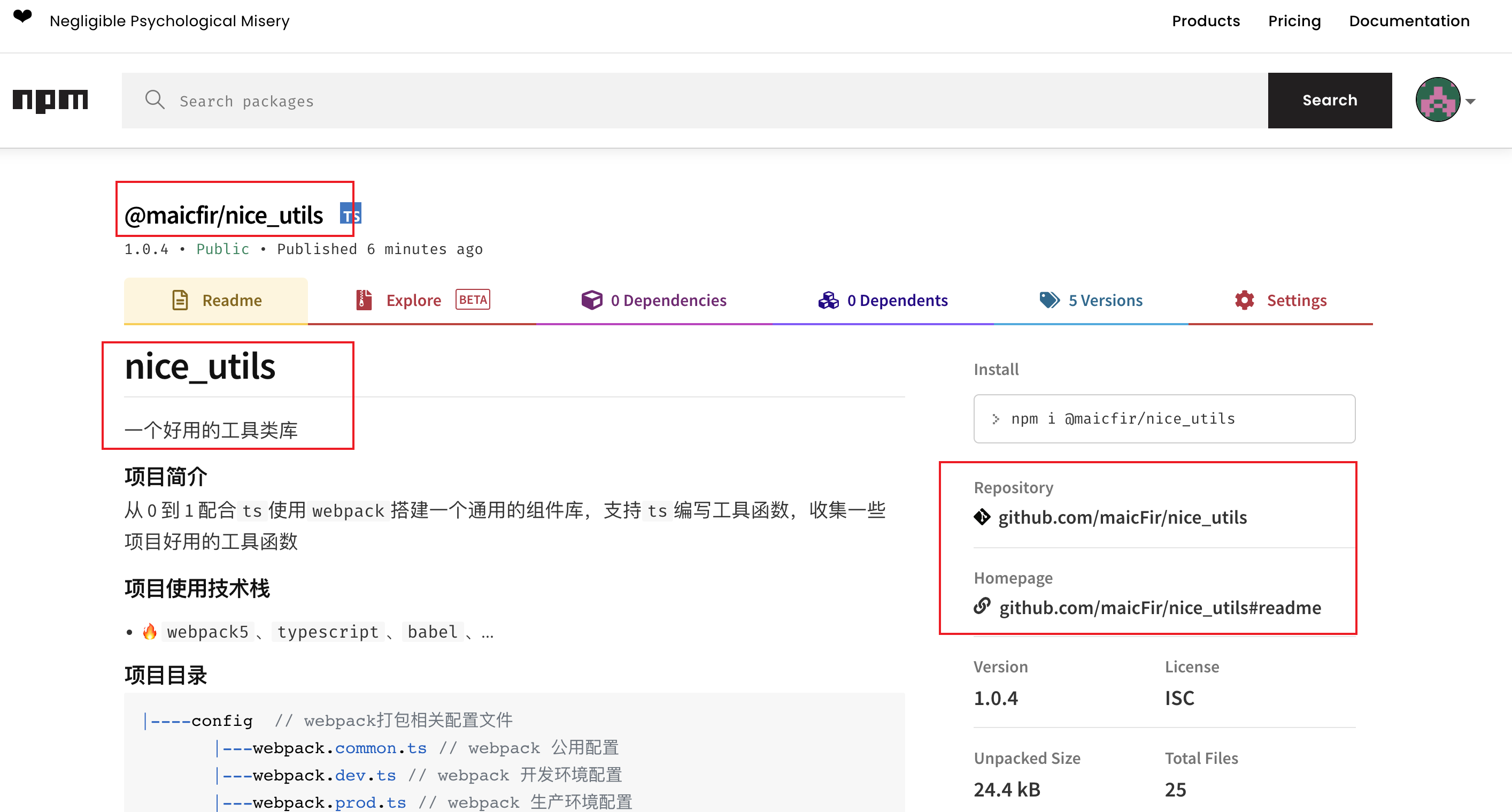Click the 一个好用的工具类库 description
The width and height of the screenshot is (1512, 812).
(211, 430)
